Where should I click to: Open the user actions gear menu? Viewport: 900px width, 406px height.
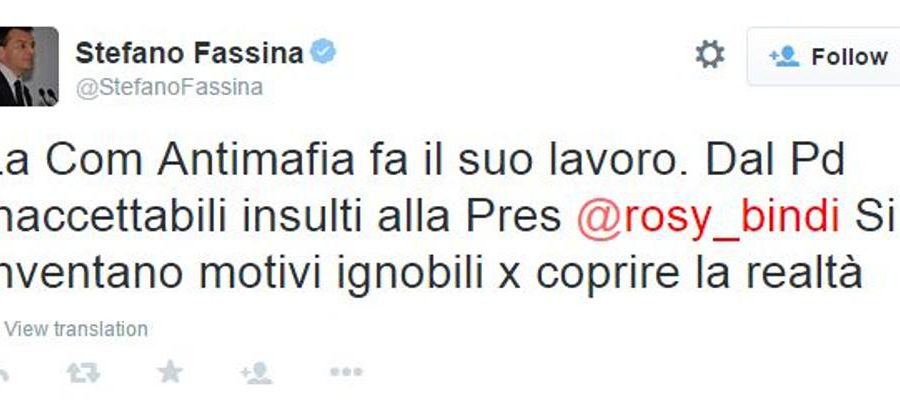pos(710,56)
